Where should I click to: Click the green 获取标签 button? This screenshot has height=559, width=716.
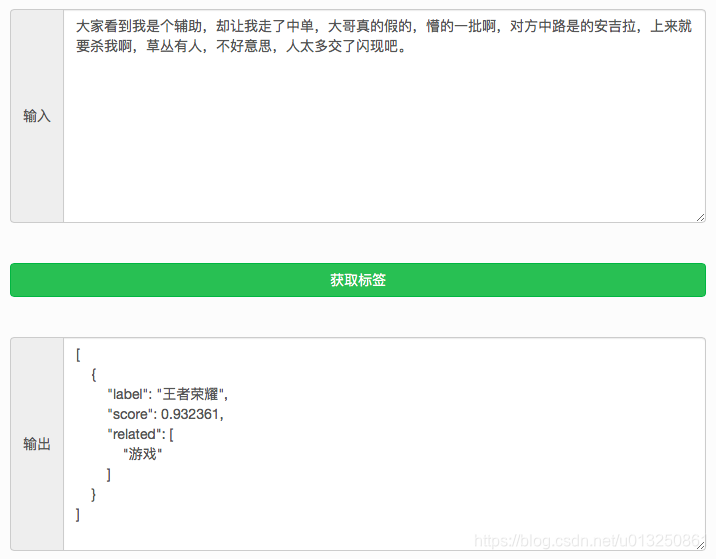[358, 280]
